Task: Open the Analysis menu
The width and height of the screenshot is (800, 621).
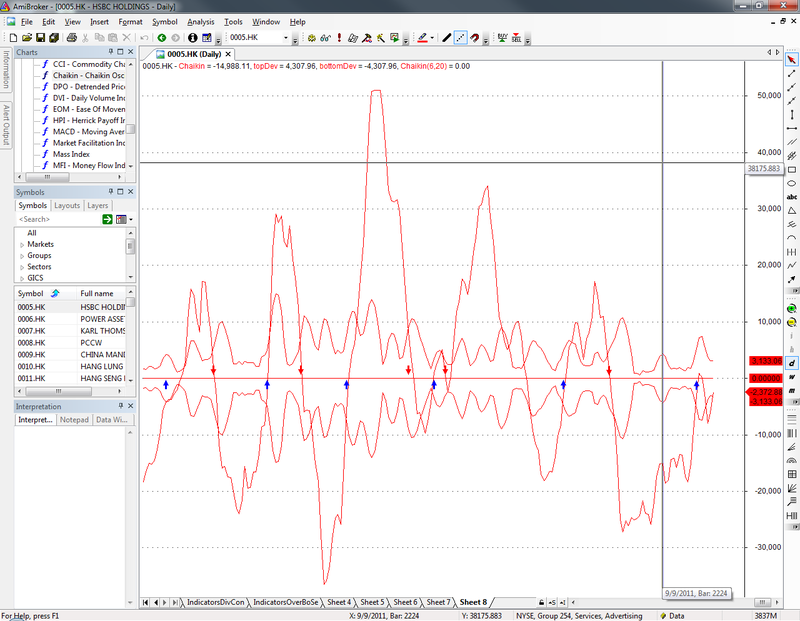Action: pyautogui.click(x=201, y=22)
